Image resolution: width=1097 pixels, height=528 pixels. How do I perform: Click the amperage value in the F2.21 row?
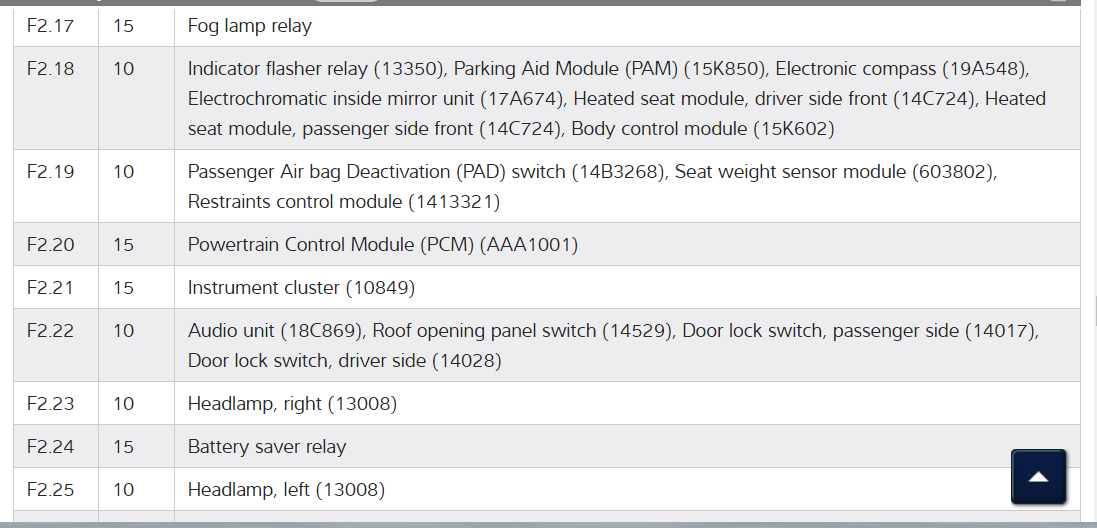coord(123,288)
